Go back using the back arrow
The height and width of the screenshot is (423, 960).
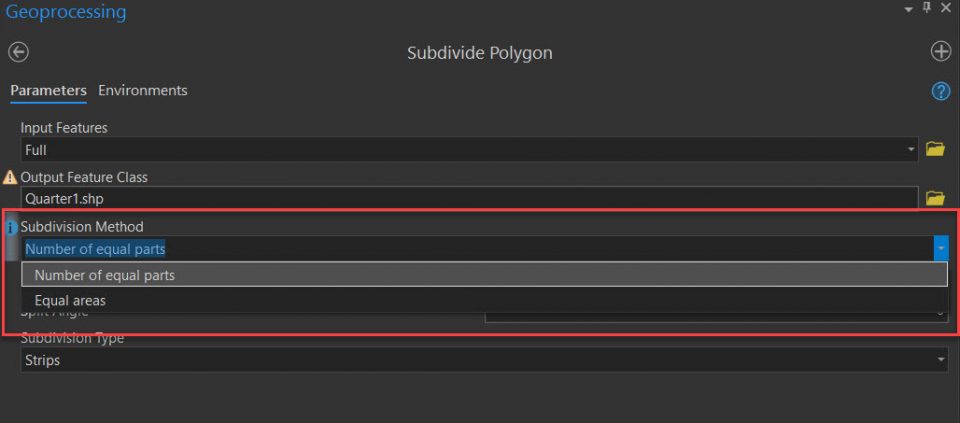click(18, 52)
